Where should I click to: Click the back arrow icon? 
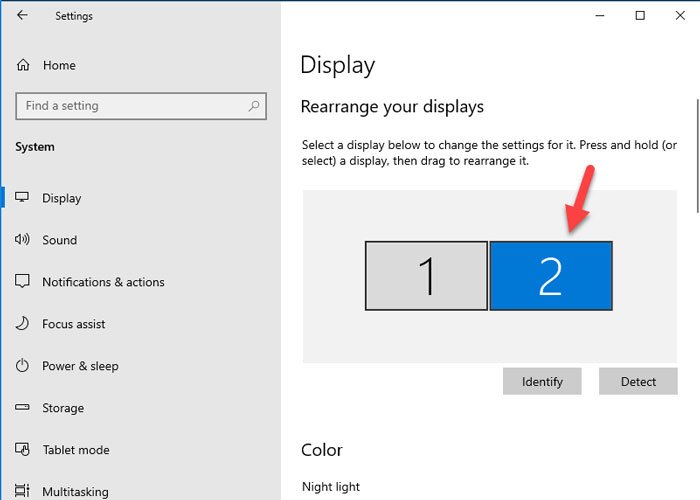click(x=22, y=15)
